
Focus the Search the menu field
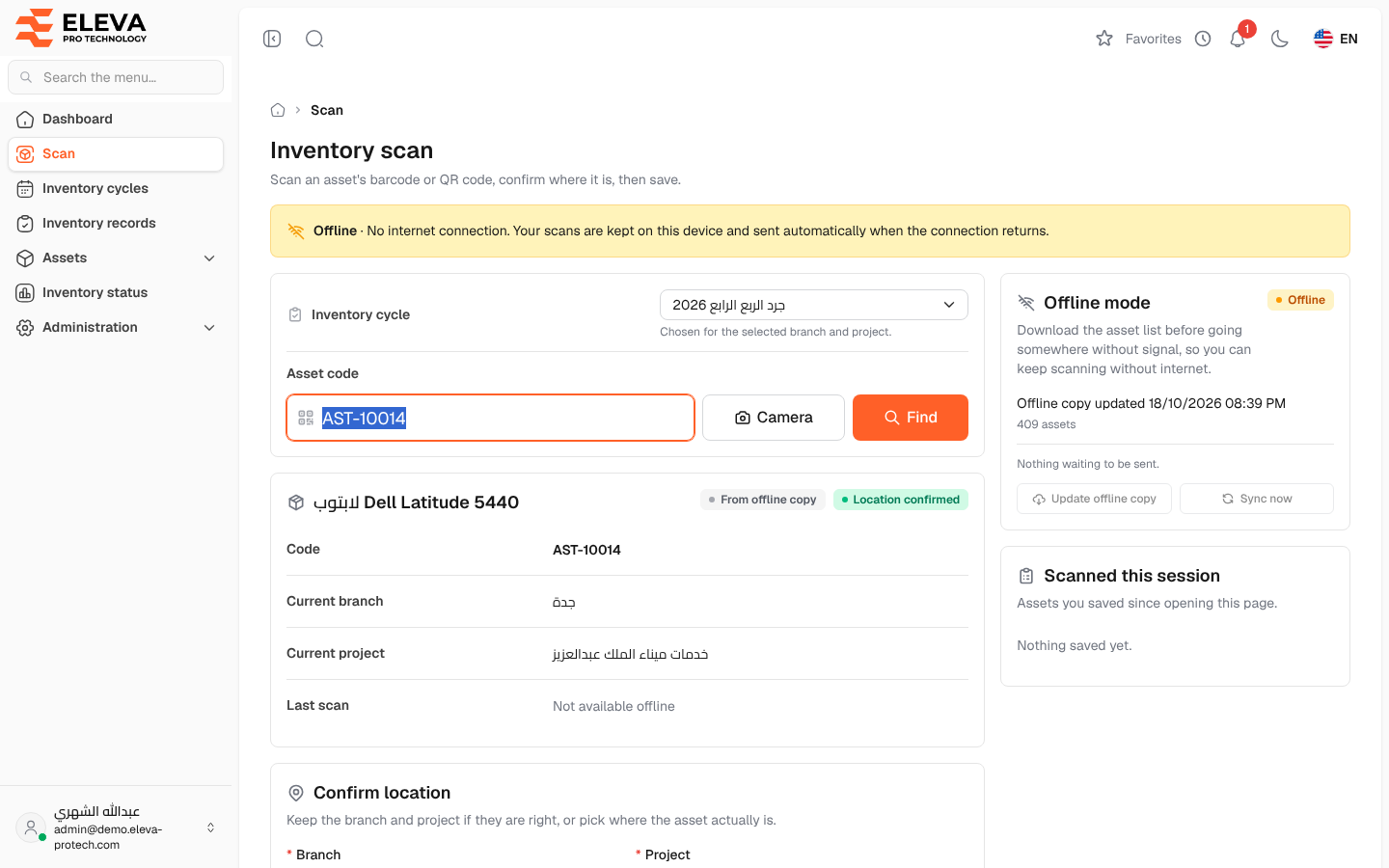pos(116,77)
